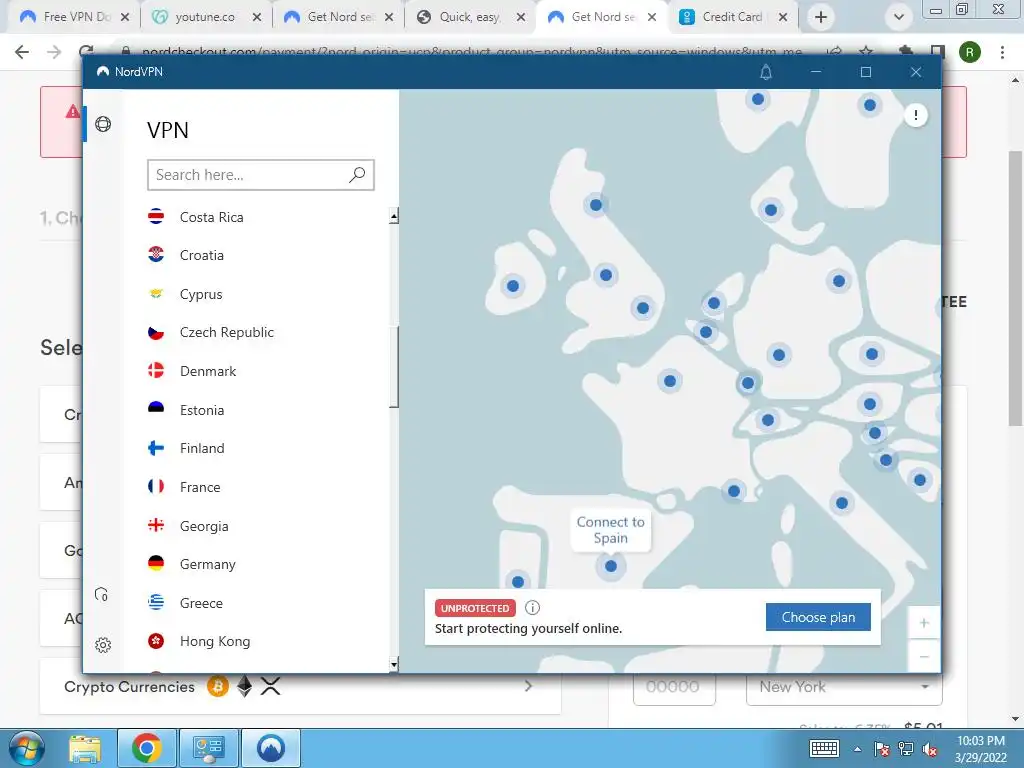
Task: Click the country list scroll down arrow
Action: [x=394, y=665]
